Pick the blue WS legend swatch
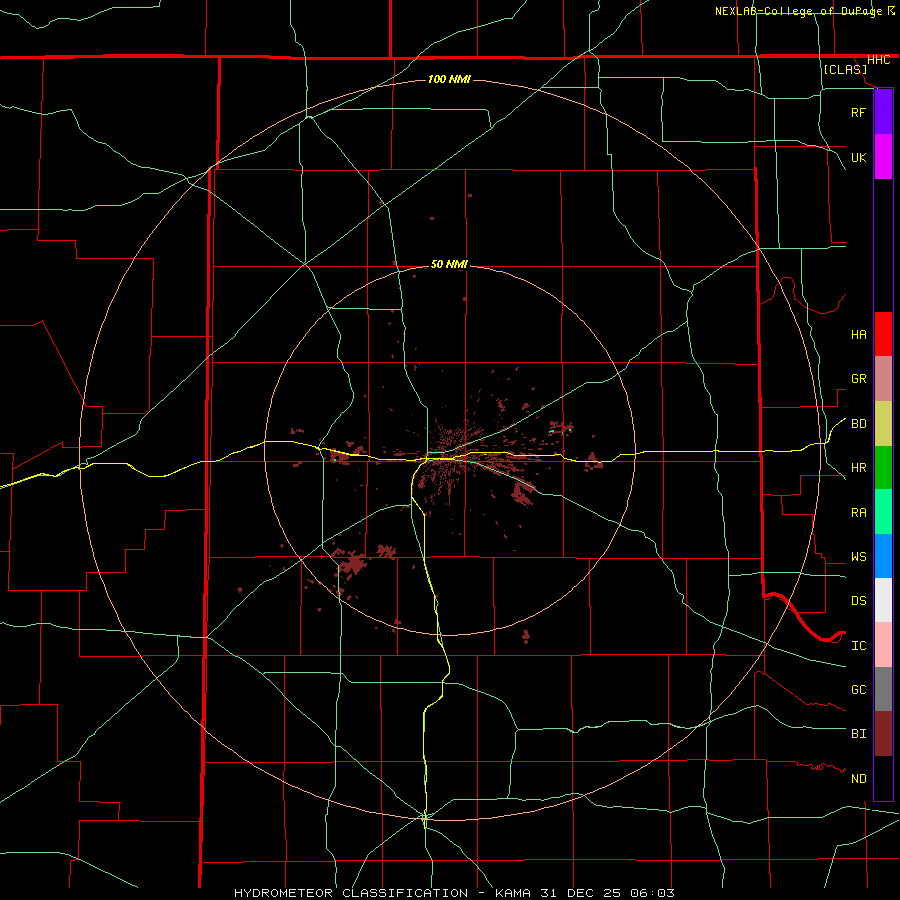Image resolution: width=900 pixels, height=900 pixels. [883, 556]
